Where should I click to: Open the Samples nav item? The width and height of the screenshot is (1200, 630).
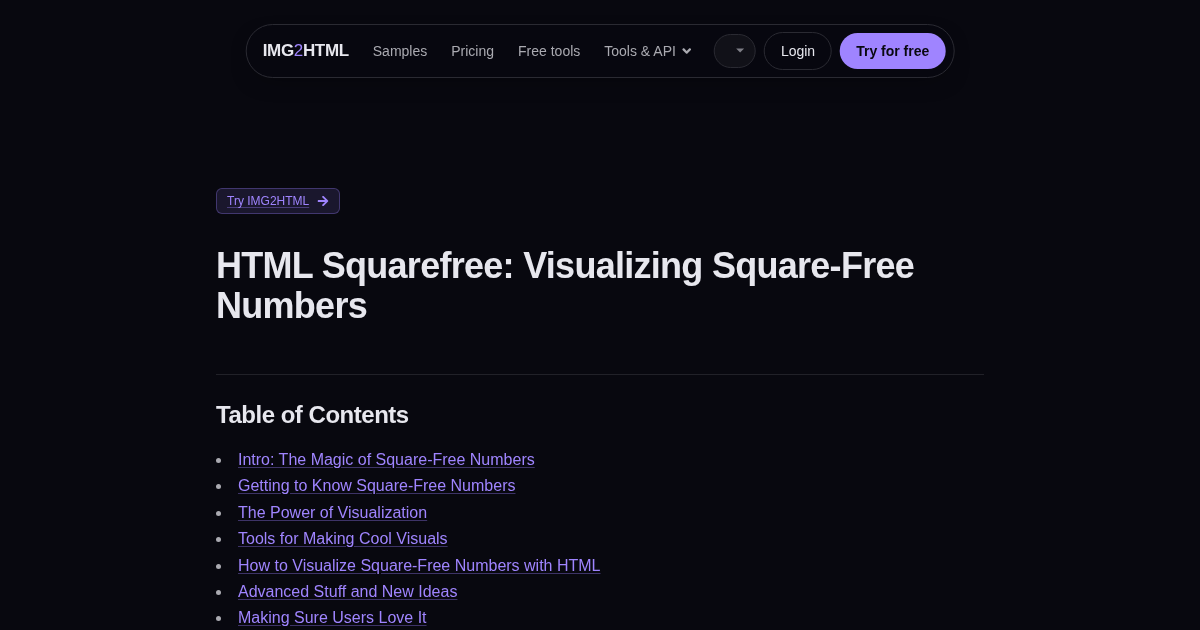coord(400,51)
